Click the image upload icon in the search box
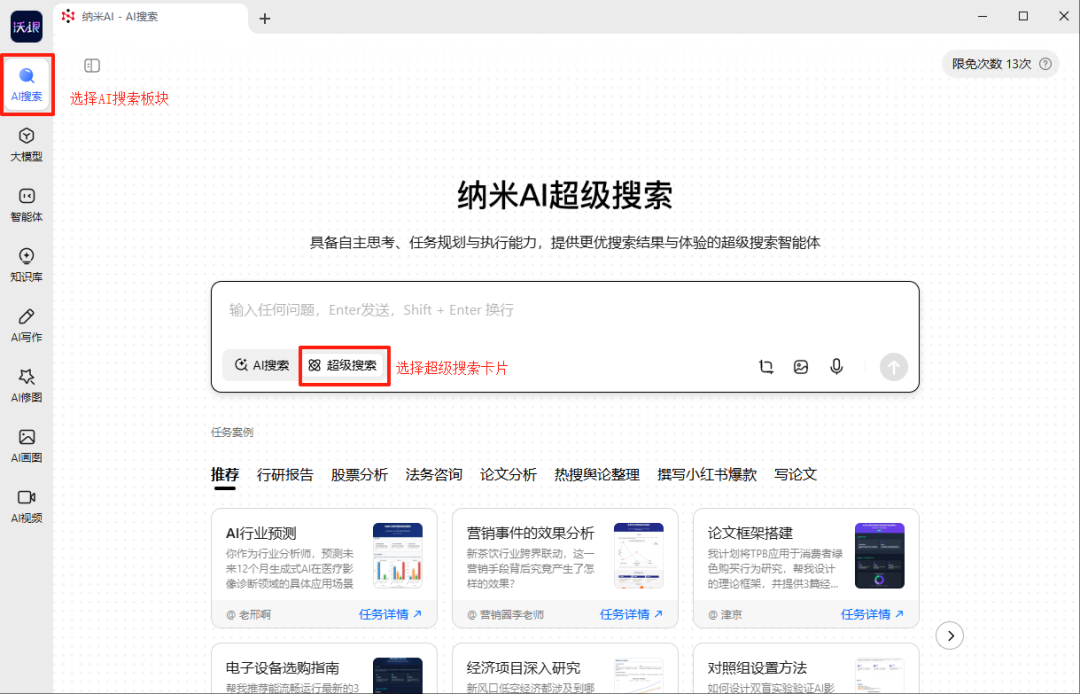 pyautogui.click(x=800, y=366)
